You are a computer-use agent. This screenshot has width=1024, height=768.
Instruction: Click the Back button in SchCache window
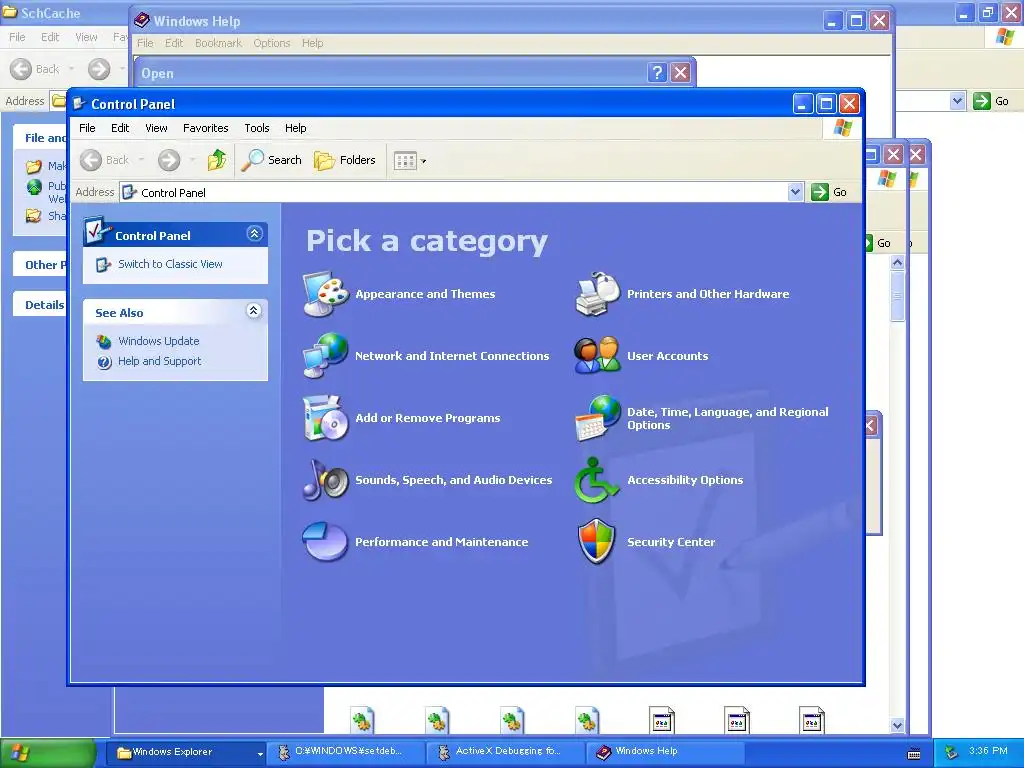35,69
